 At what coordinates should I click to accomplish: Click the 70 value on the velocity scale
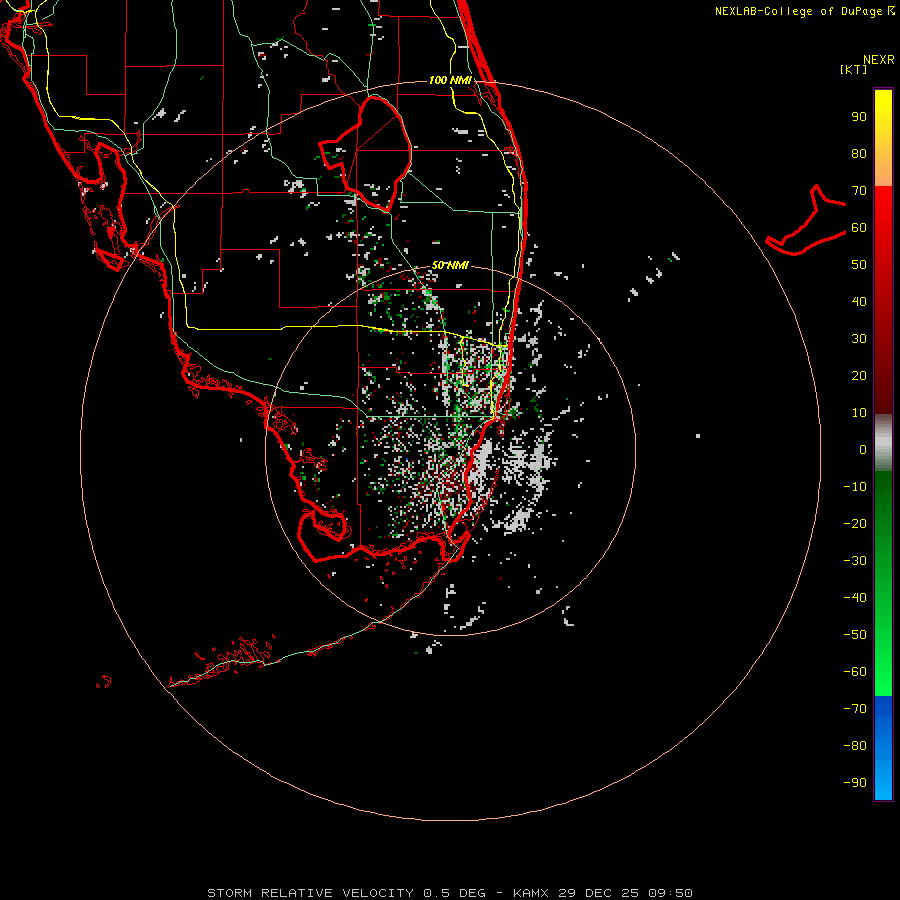859,191
